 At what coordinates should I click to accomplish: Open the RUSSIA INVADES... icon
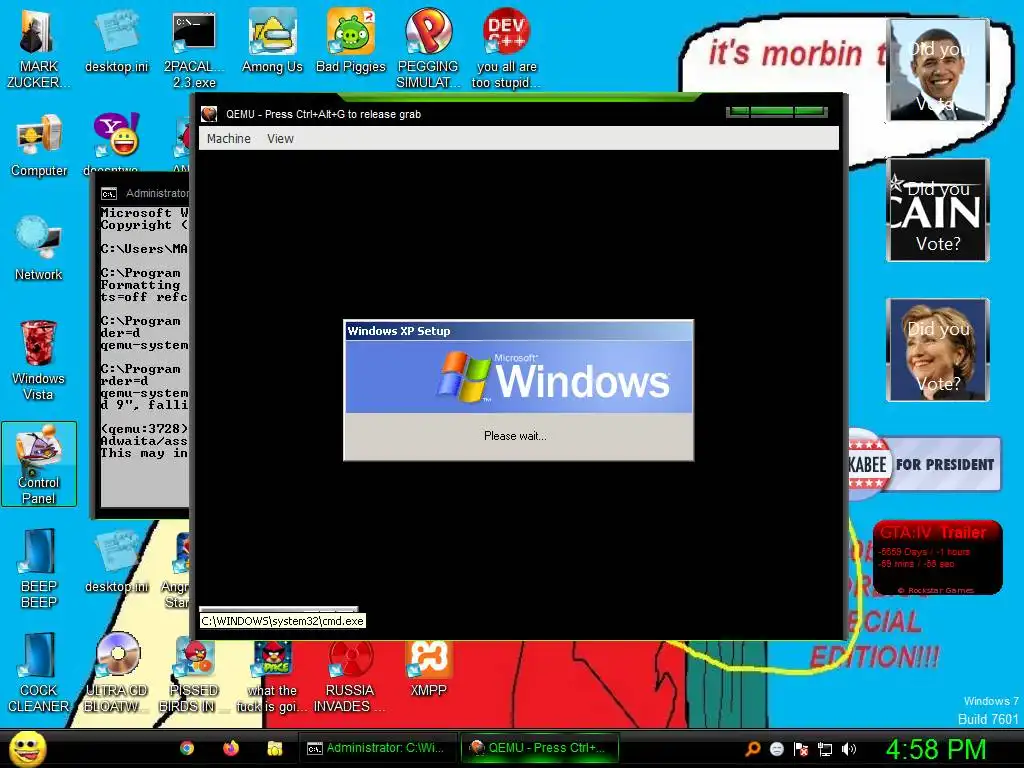pyautogui.click(x=351, y=676)
